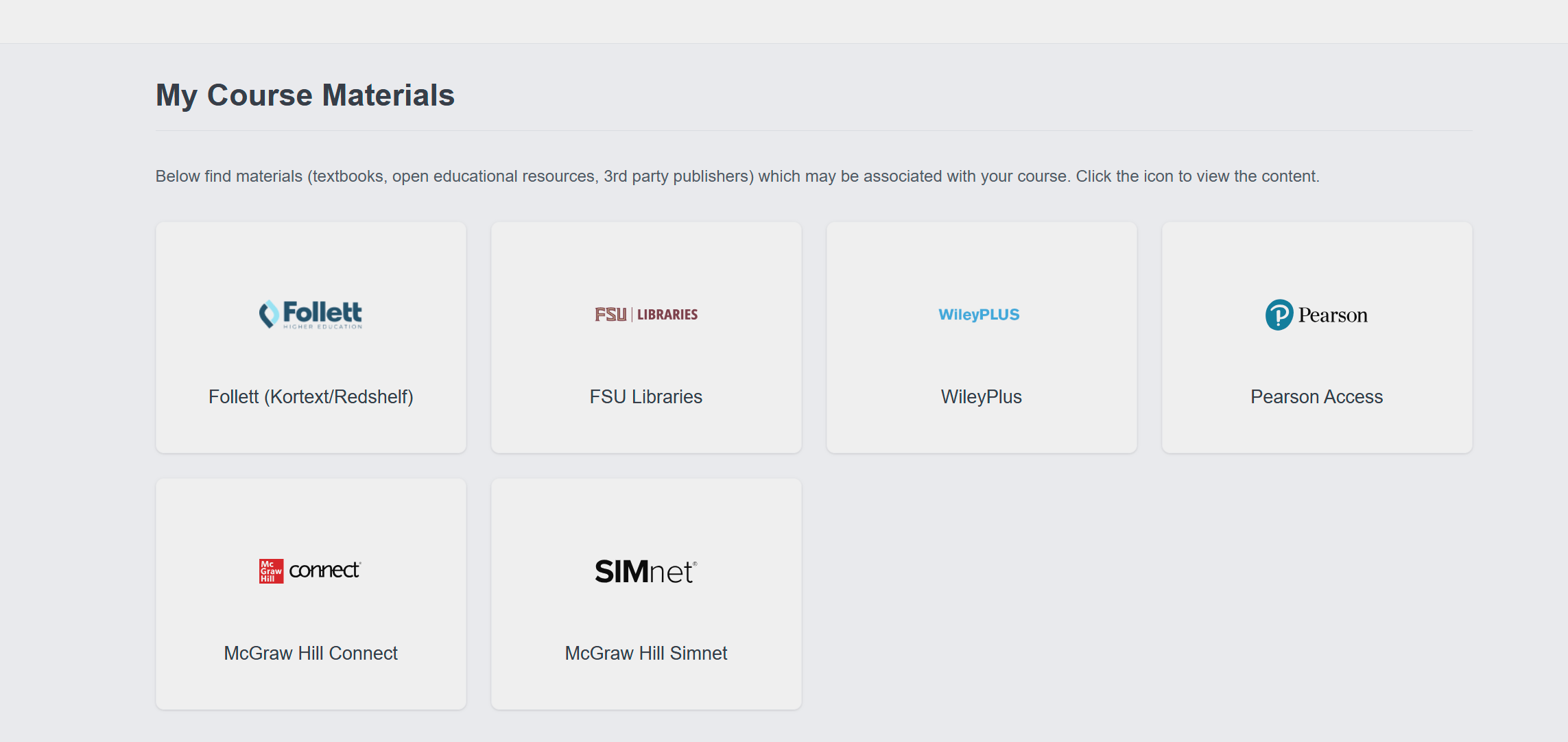Screen dimensions: 1568x742
Task: Click the light gray top header bar
Action: (x=784, y=22)
